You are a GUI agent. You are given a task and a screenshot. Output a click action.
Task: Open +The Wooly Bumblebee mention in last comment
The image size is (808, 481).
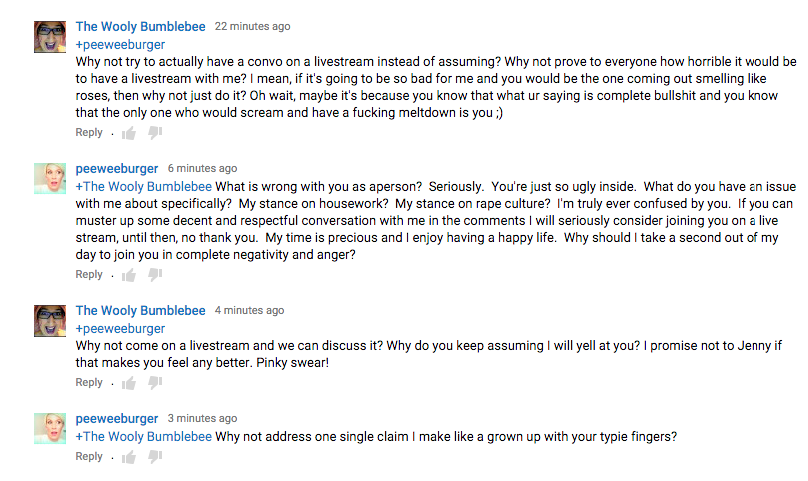pyautogui.click(x=144, y=437)
